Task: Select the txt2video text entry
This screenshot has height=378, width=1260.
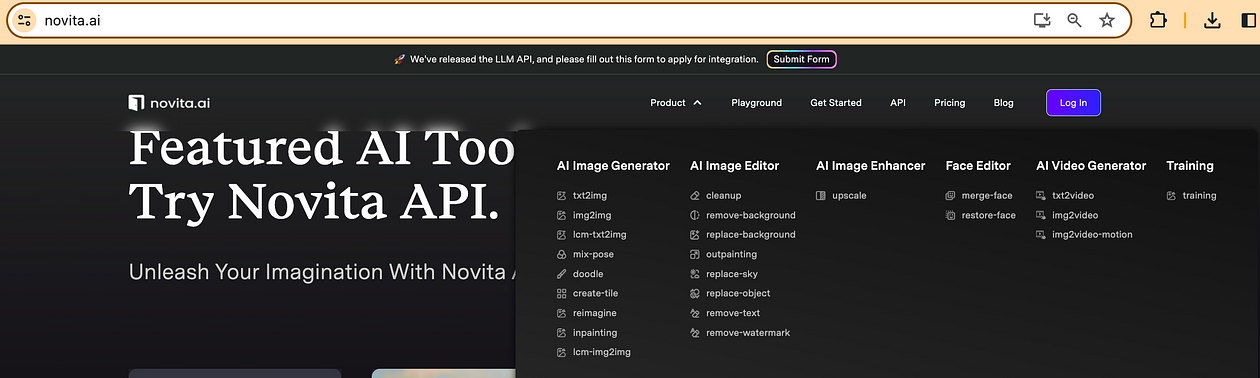Action: (1073, 196)
